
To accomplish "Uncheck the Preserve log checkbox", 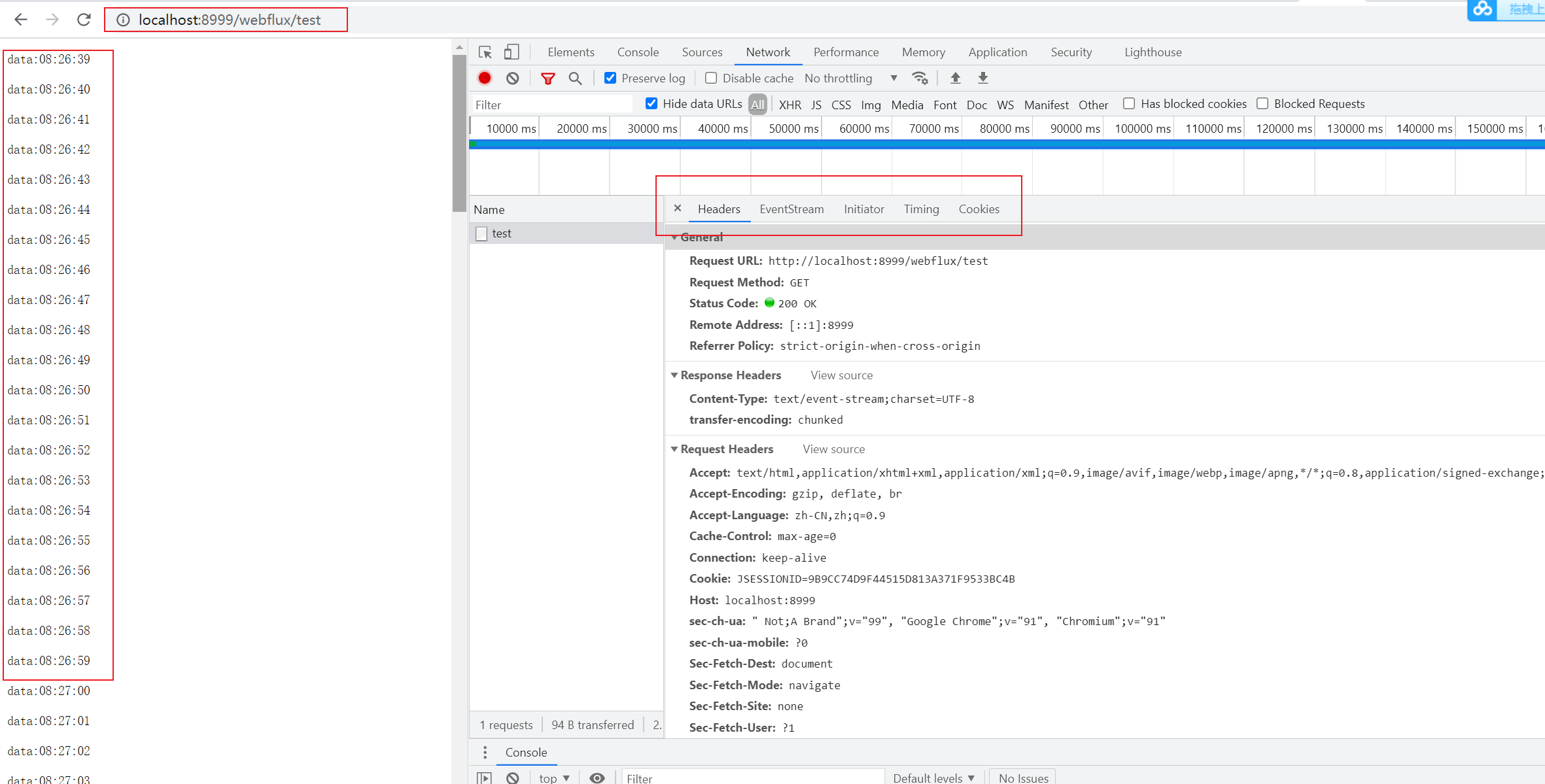I will (610, 78).
